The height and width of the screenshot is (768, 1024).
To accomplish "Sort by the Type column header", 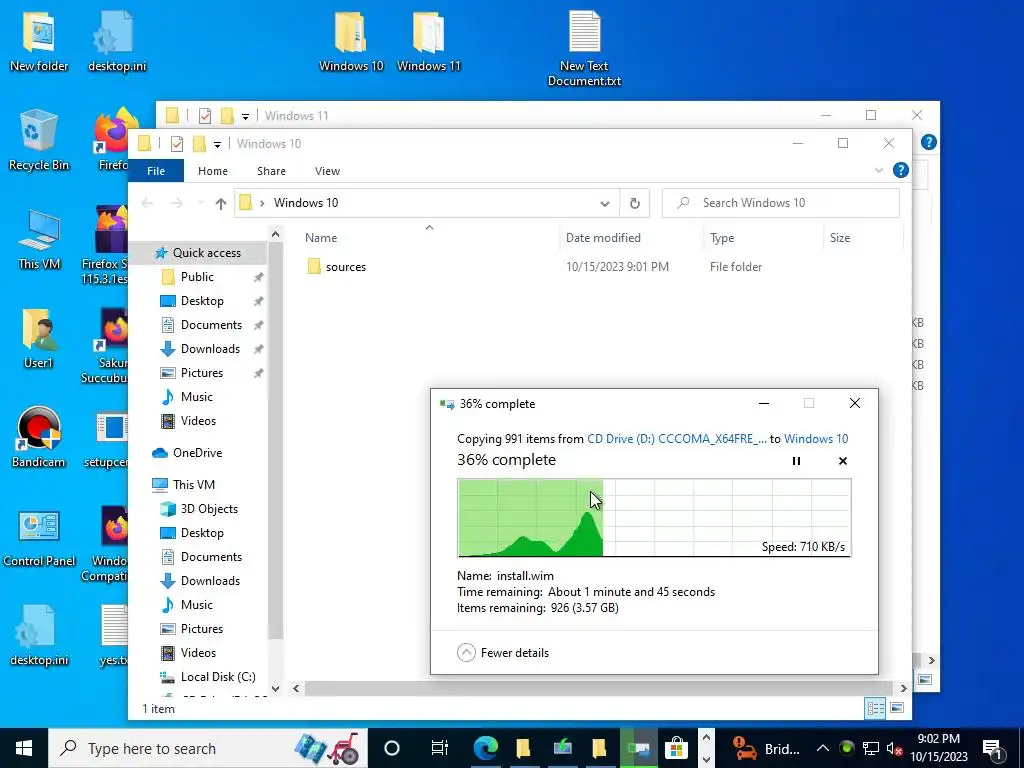I will (x=763, y=238).
